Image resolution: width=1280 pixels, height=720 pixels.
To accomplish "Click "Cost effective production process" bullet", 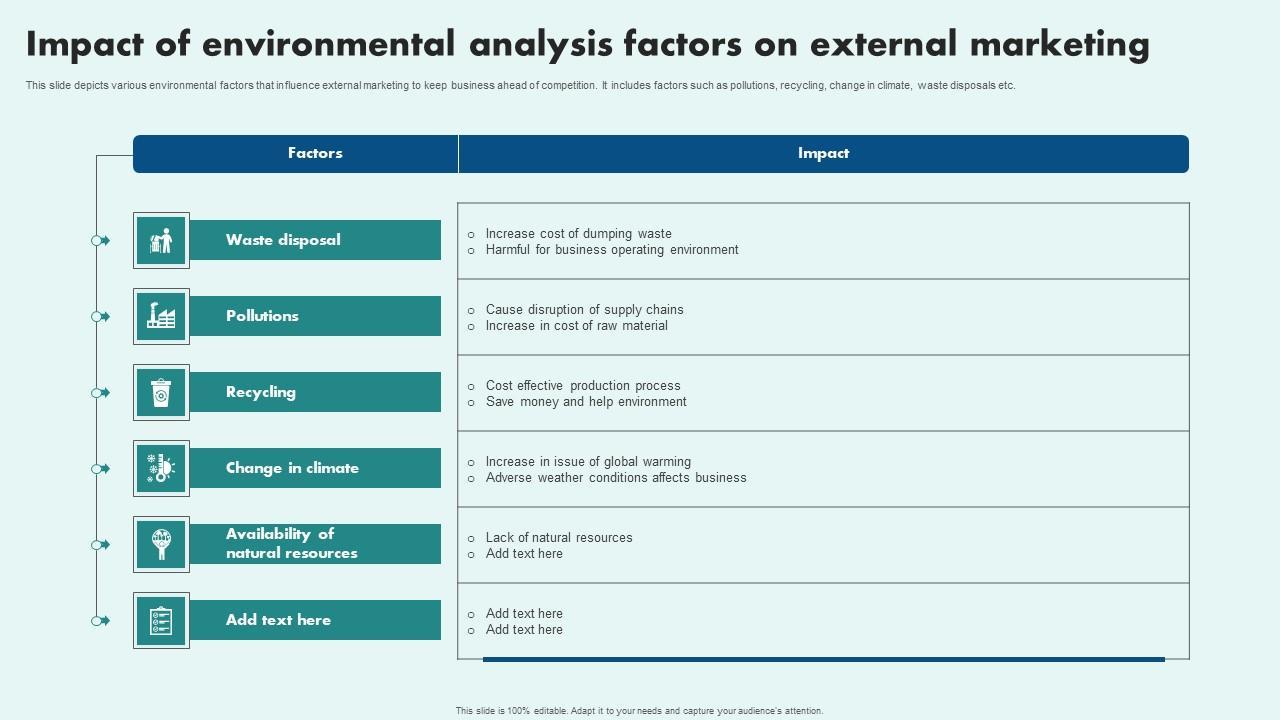I will tap(583, 386).
